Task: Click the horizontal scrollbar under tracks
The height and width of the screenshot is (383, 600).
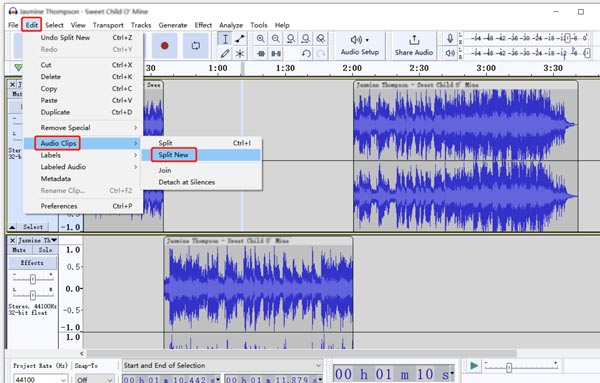Action: (x=301, y=353)
